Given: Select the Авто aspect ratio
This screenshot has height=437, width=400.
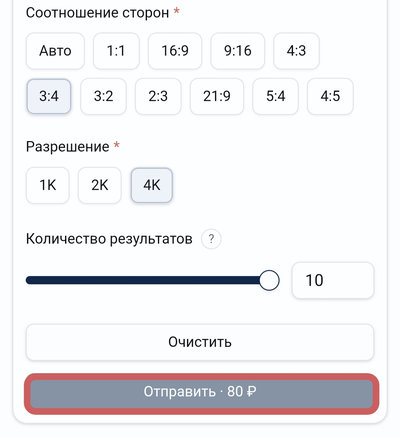Looking at the screenshot, I should point(55,51).
